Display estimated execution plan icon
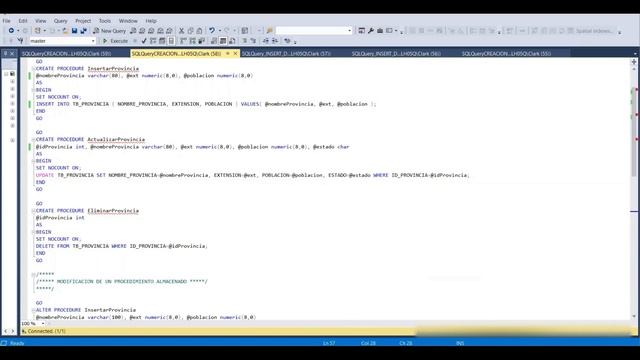640x360 pixels. 153,41
